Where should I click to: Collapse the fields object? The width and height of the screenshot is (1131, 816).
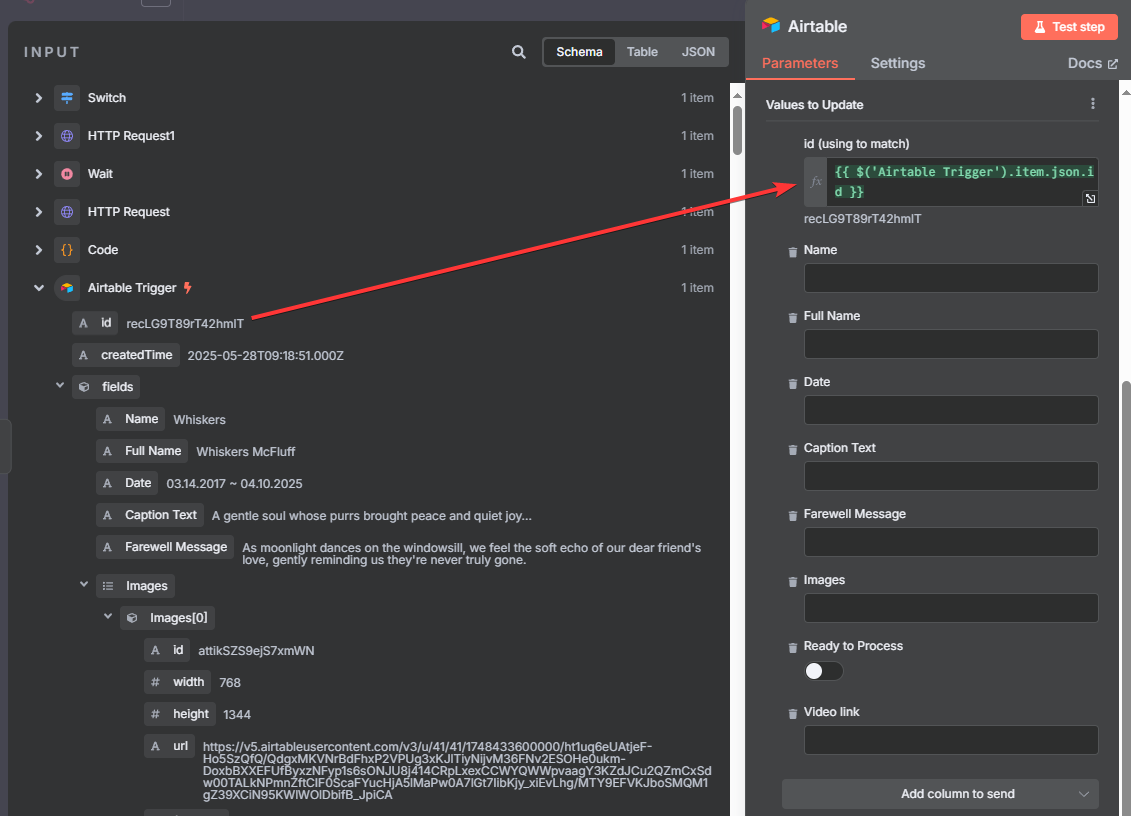[61, 385]
